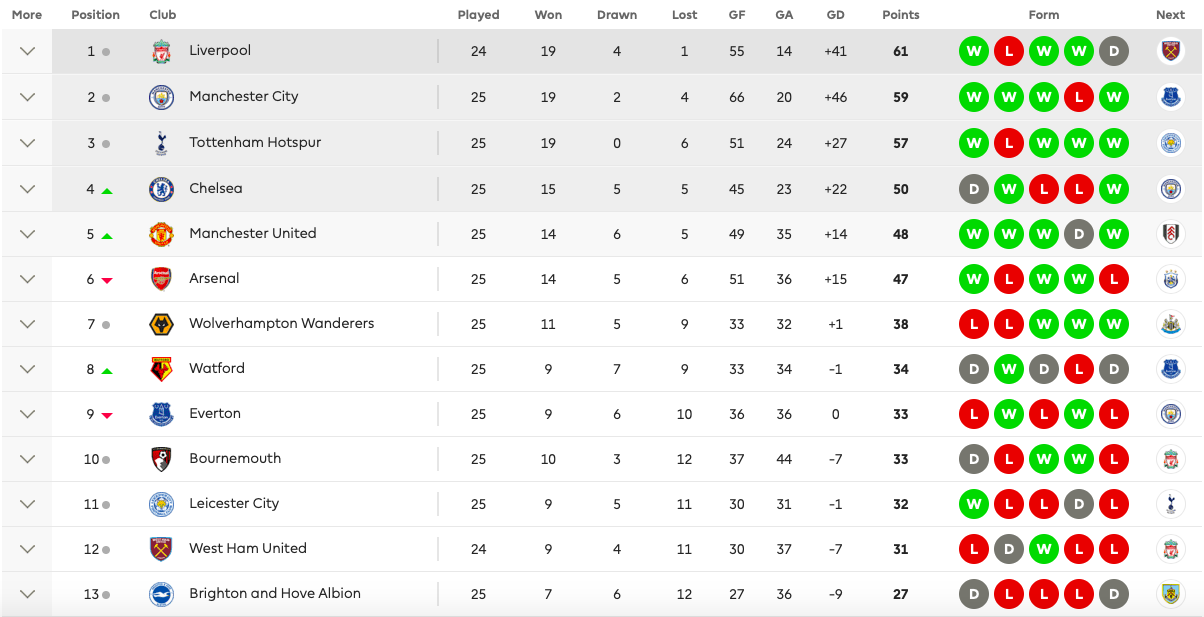This screenshot has width=1204, height=617.
Task: Click the Chelsea club crest
Action: tap(161, 189)
